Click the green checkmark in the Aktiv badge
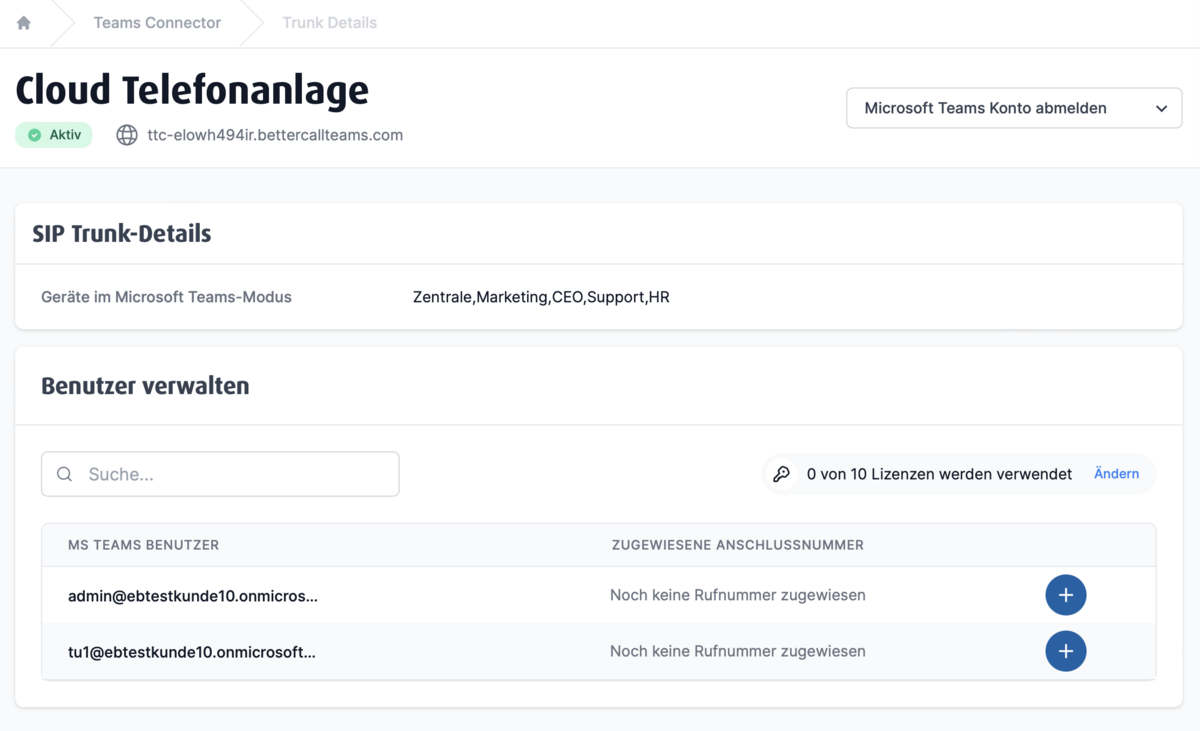 point(35,135)
